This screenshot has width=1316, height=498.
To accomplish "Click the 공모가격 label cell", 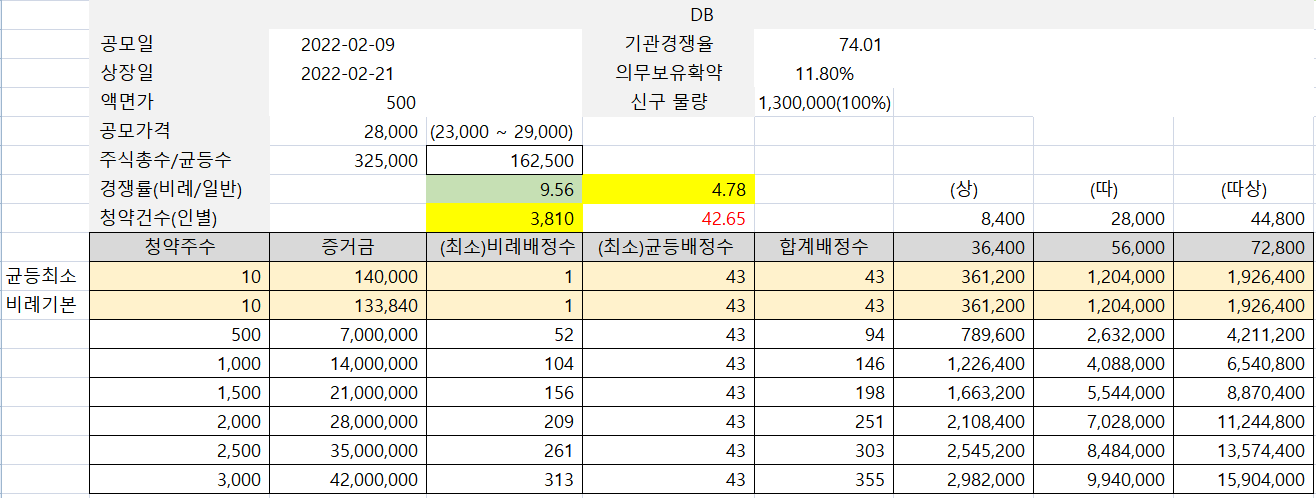I will pyautogui.click(x=179, y=131).
